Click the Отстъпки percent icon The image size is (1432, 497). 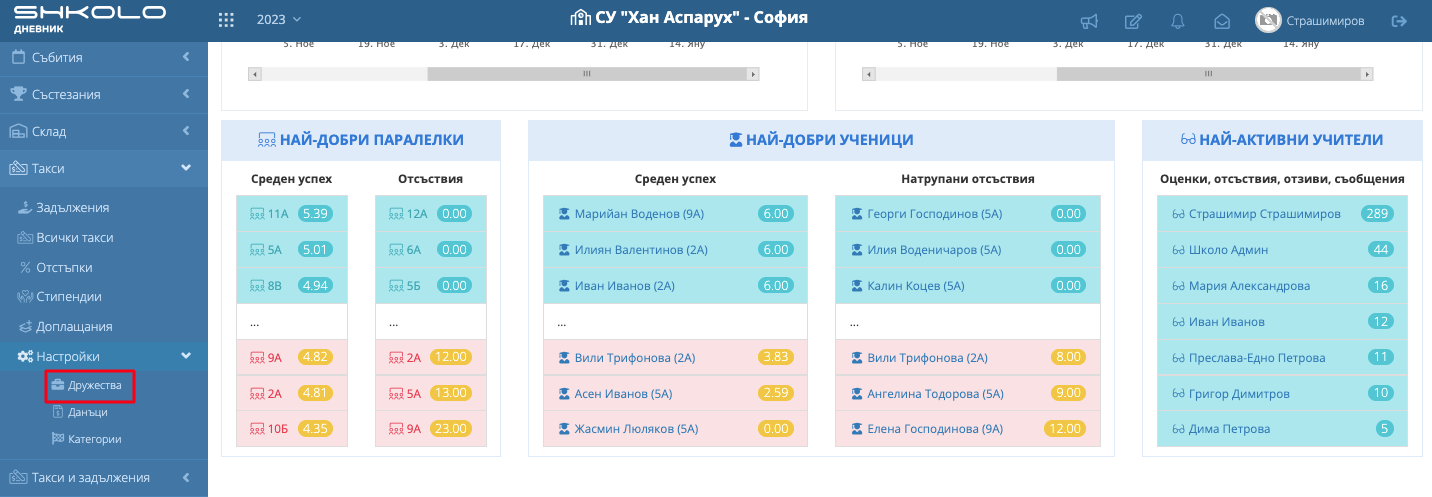pos(26,268)
